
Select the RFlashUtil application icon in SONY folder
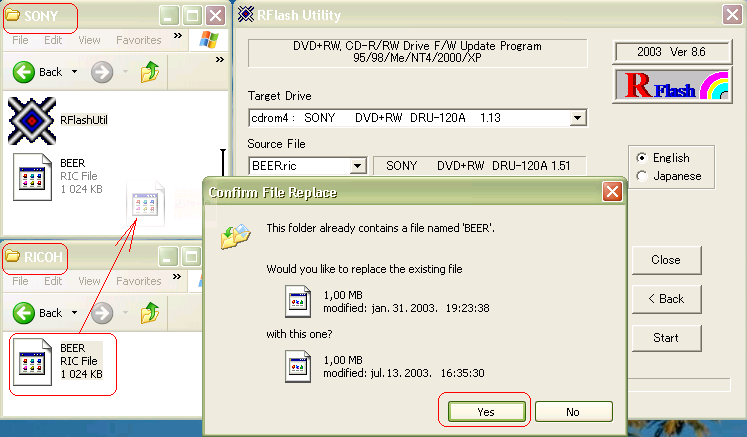coord(32,121)
